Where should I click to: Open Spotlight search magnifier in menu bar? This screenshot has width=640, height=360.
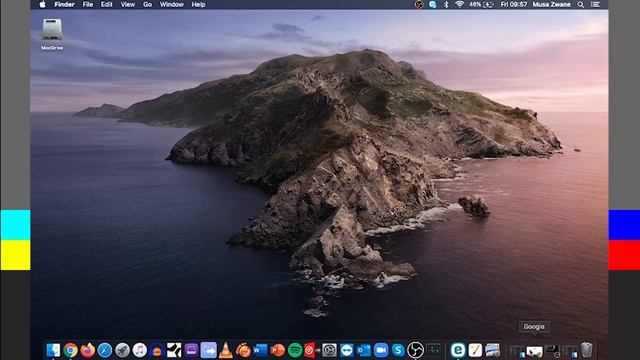tap(580, 4)
